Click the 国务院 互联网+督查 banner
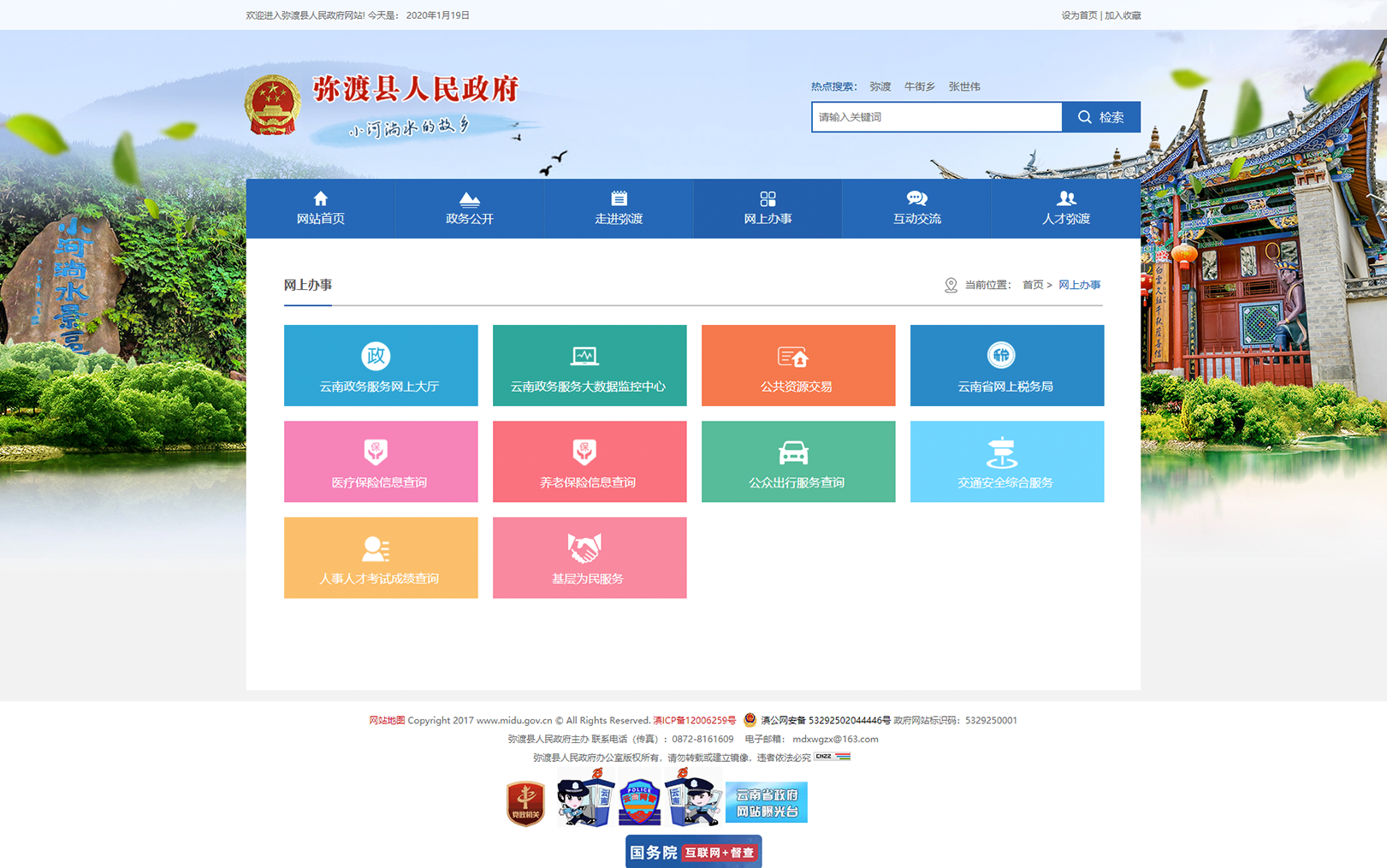1387x868 pixels. [x=693, y=852]
